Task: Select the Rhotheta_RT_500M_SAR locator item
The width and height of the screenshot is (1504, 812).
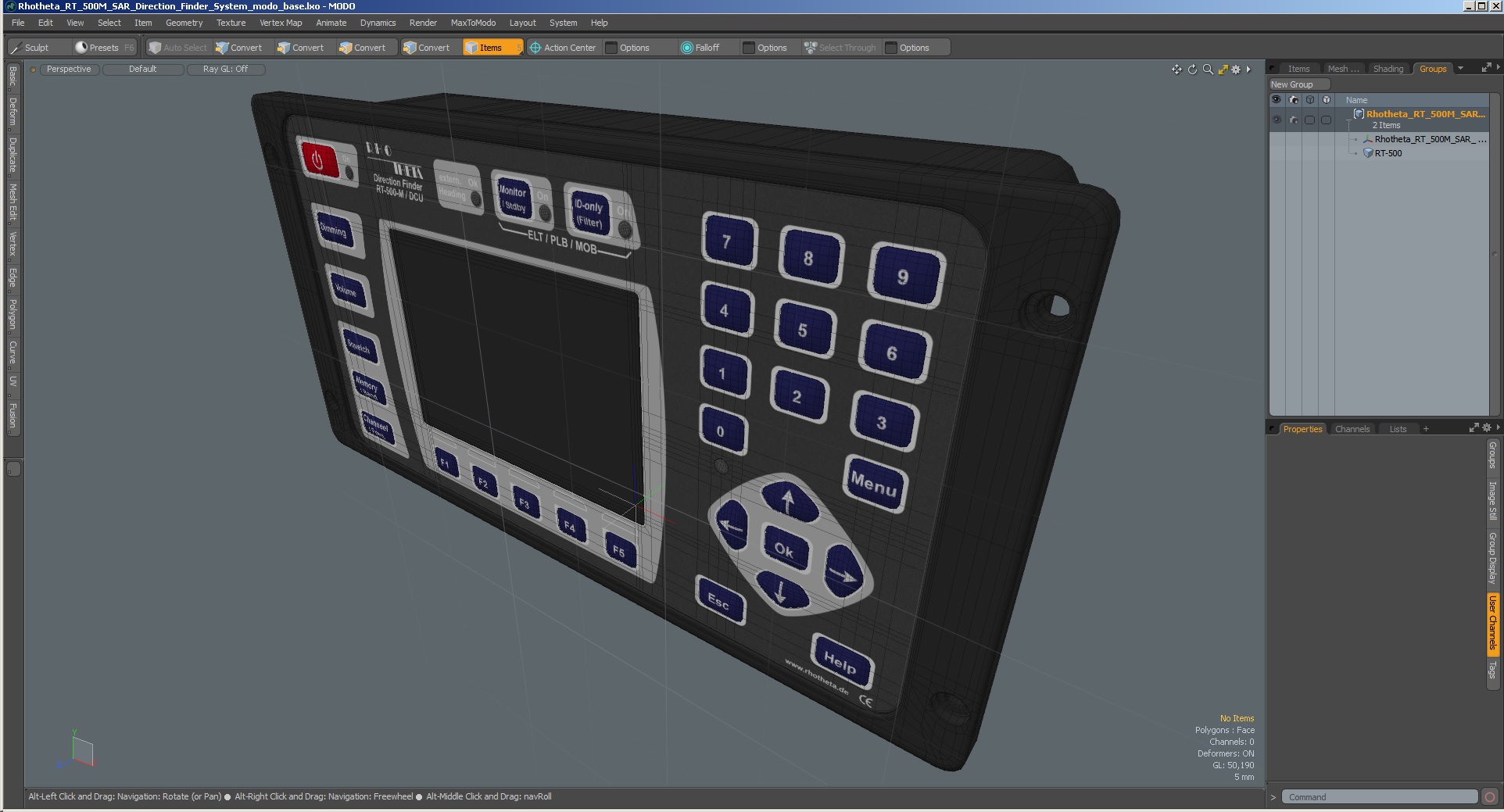Action: tap(1429, 139)
